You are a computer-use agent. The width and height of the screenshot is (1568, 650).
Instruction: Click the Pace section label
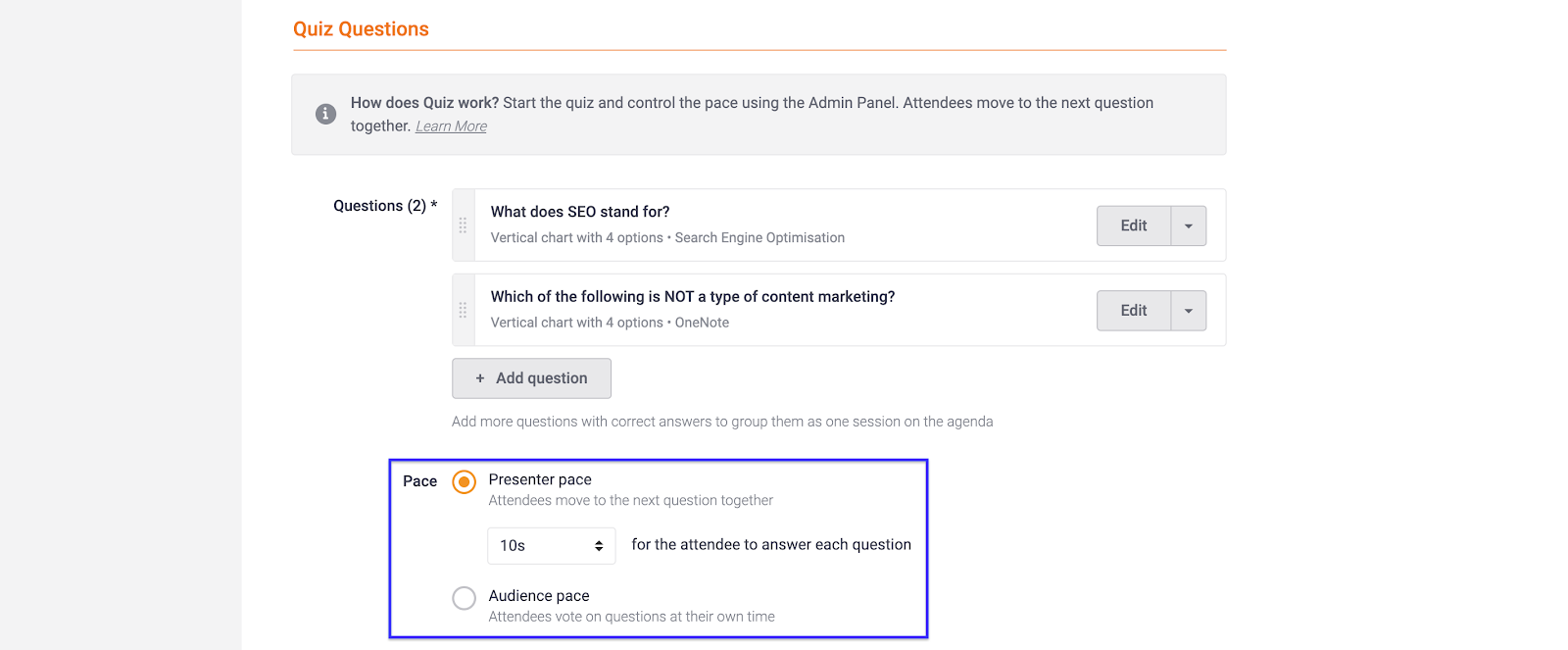pos(419,480)
